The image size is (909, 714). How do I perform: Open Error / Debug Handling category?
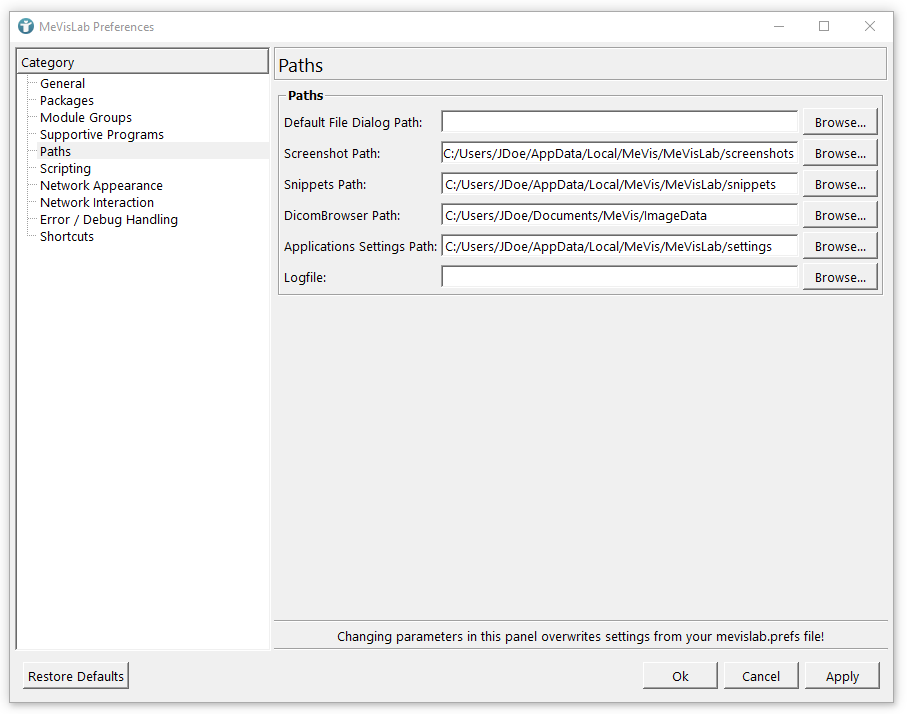(x=109, y=220)
